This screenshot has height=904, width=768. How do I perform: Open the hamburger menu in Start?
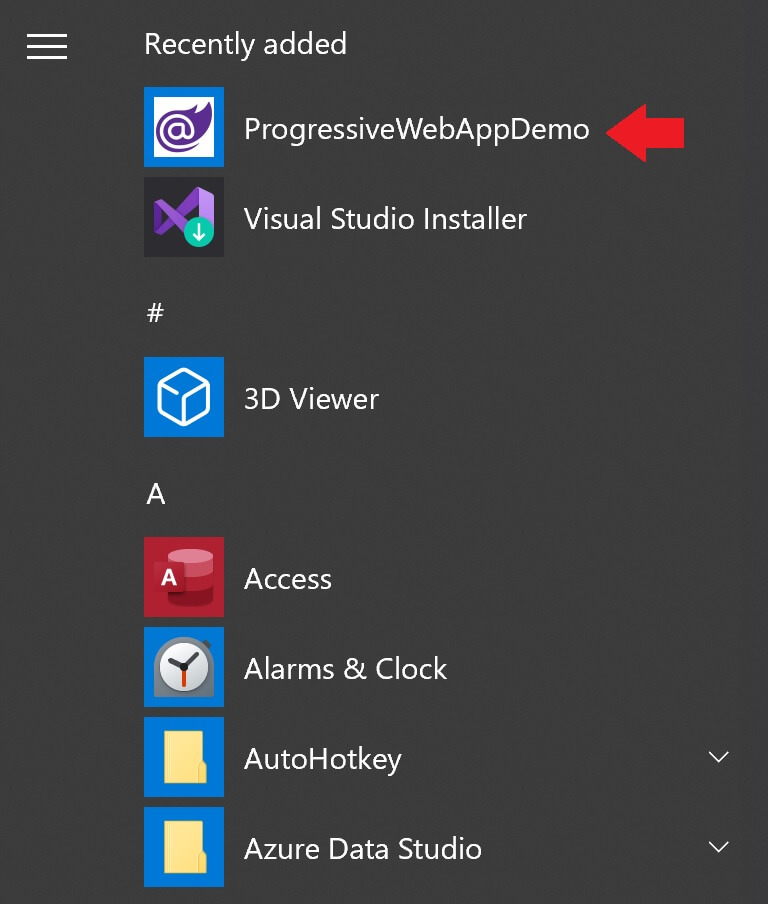click(x=47, y=46)
